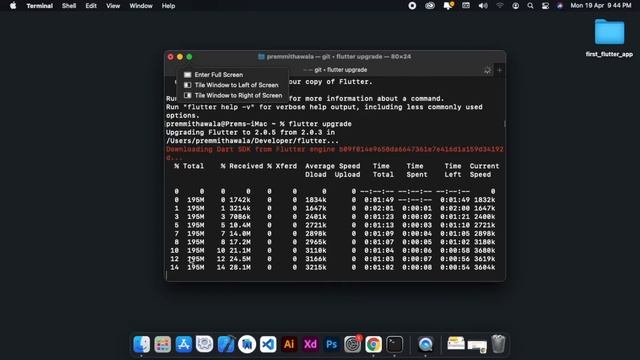Open Launchpad from the Dock

162,344
